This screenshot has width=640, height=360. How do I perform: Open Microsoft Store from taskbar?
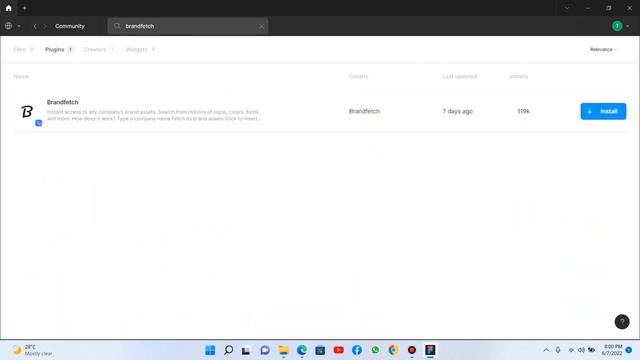point(320,350)
